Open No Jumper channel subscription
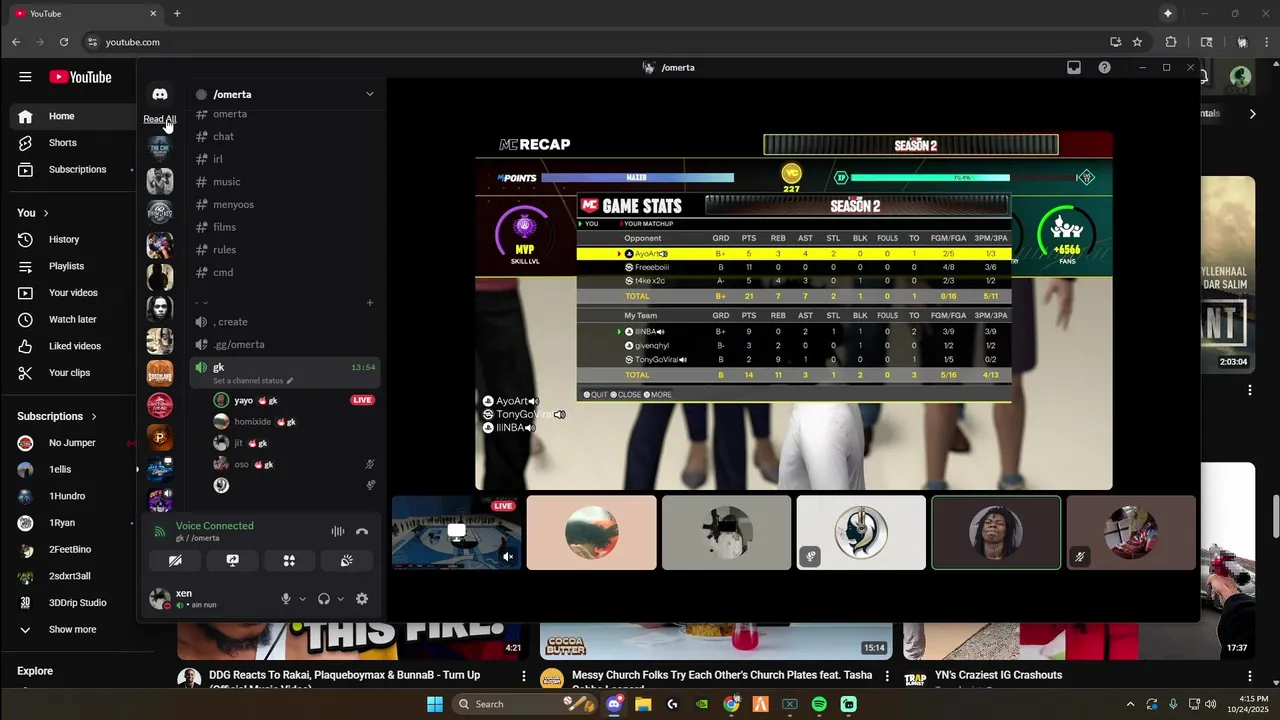Image resolution: width=1280 pixels, height=720 pixels. 72,443
